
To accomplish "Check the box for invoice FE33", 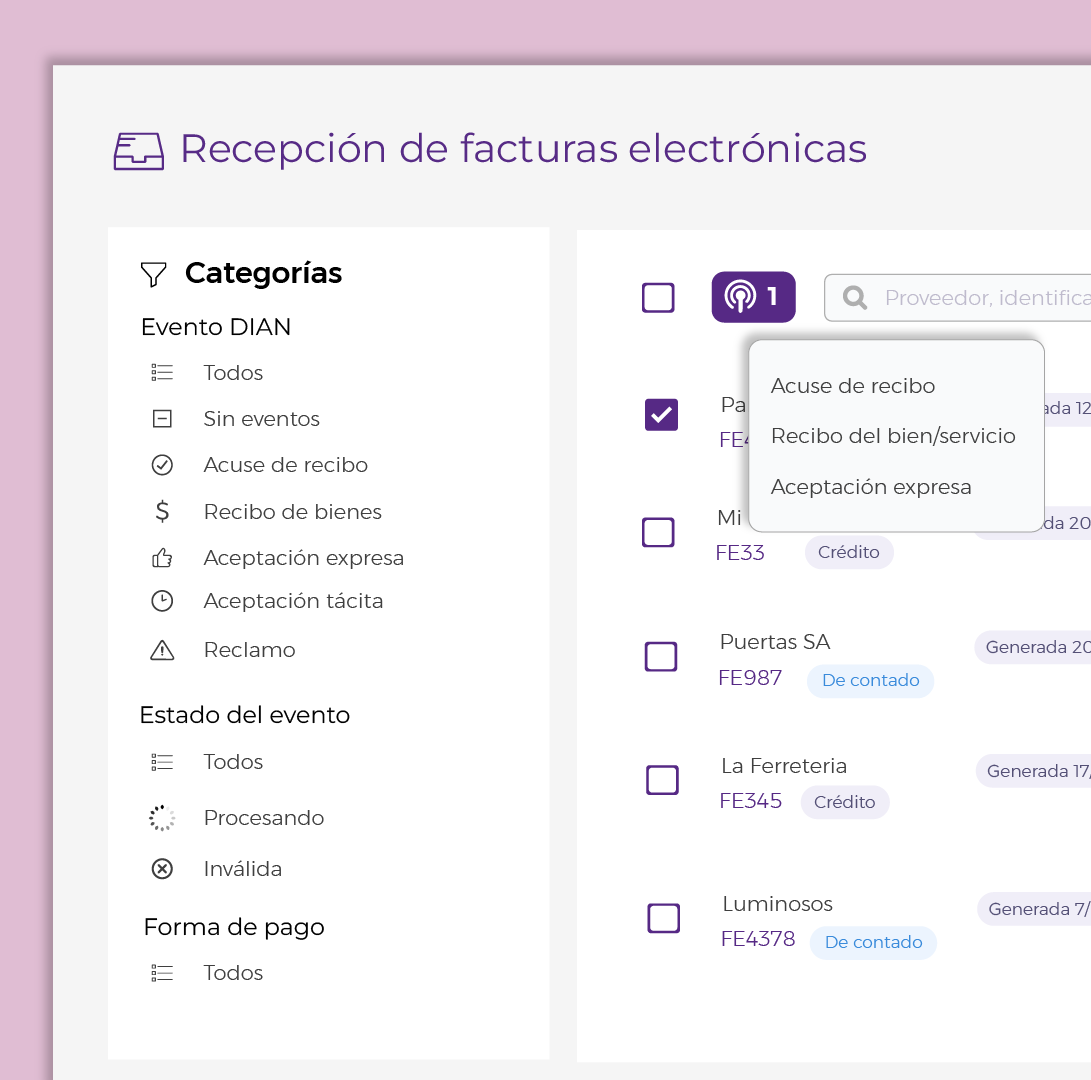I will click(658, 532).
